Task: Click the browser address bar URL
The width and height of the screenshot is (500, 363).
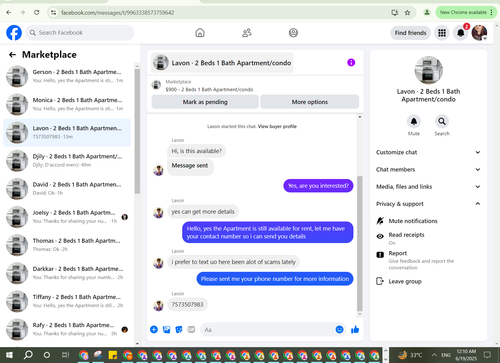Action: tap(117, 13)
